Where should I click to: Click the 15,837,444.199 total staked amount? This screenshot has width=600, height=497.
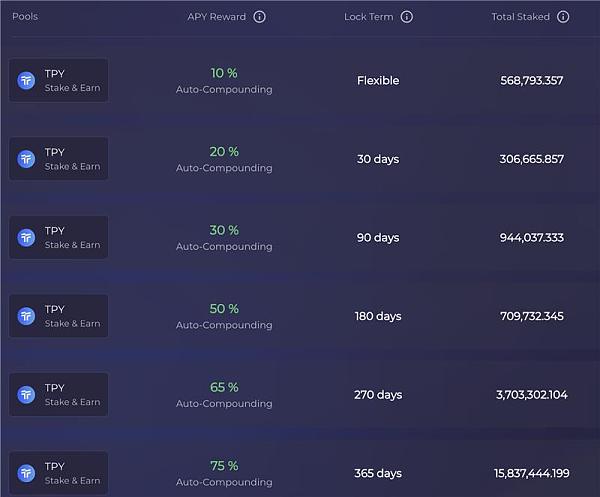(x=532, y=473)
